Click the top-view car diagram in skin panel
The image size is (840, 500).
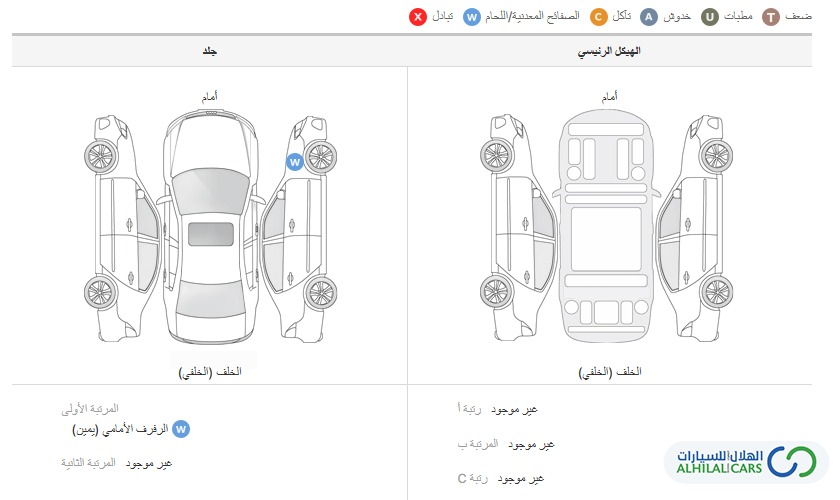click(x=211, y=227)
